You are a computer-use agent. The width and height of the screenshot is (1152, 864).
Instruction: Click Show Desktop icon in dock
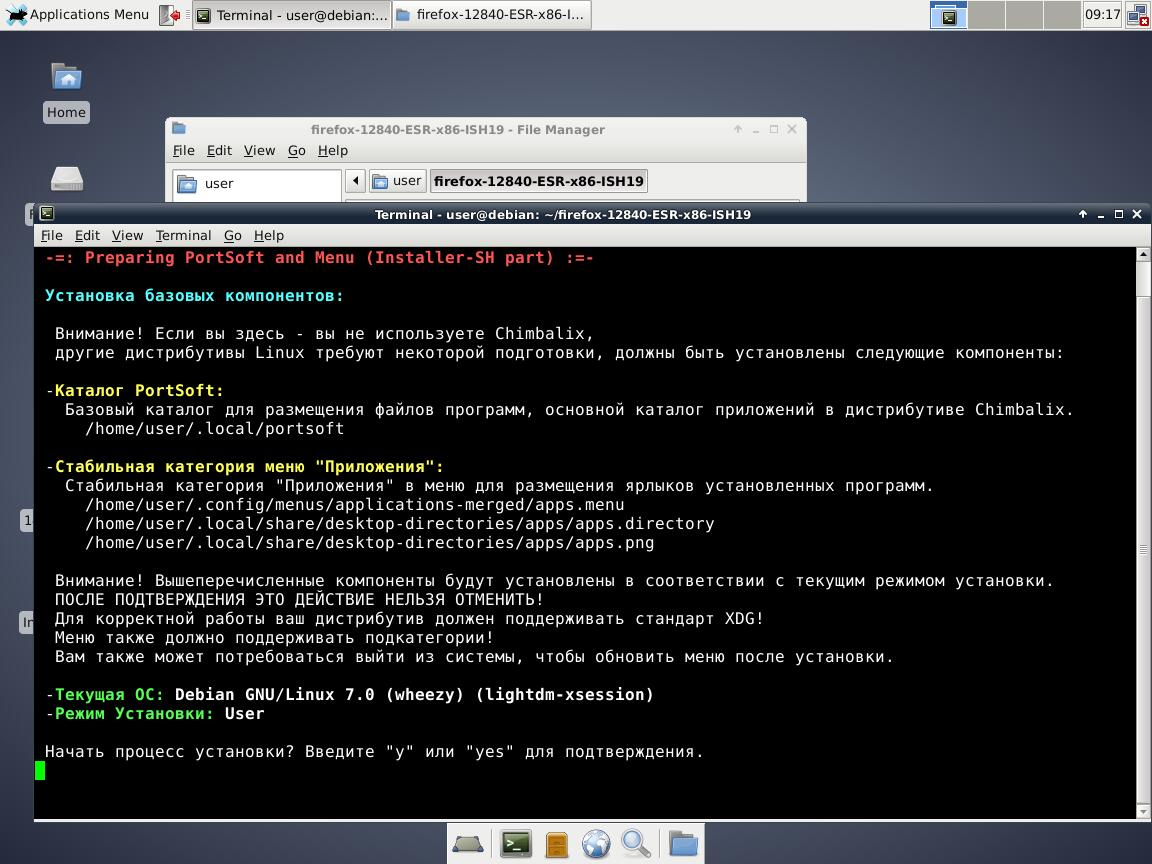pyautogui.click(x=467, y=844)
